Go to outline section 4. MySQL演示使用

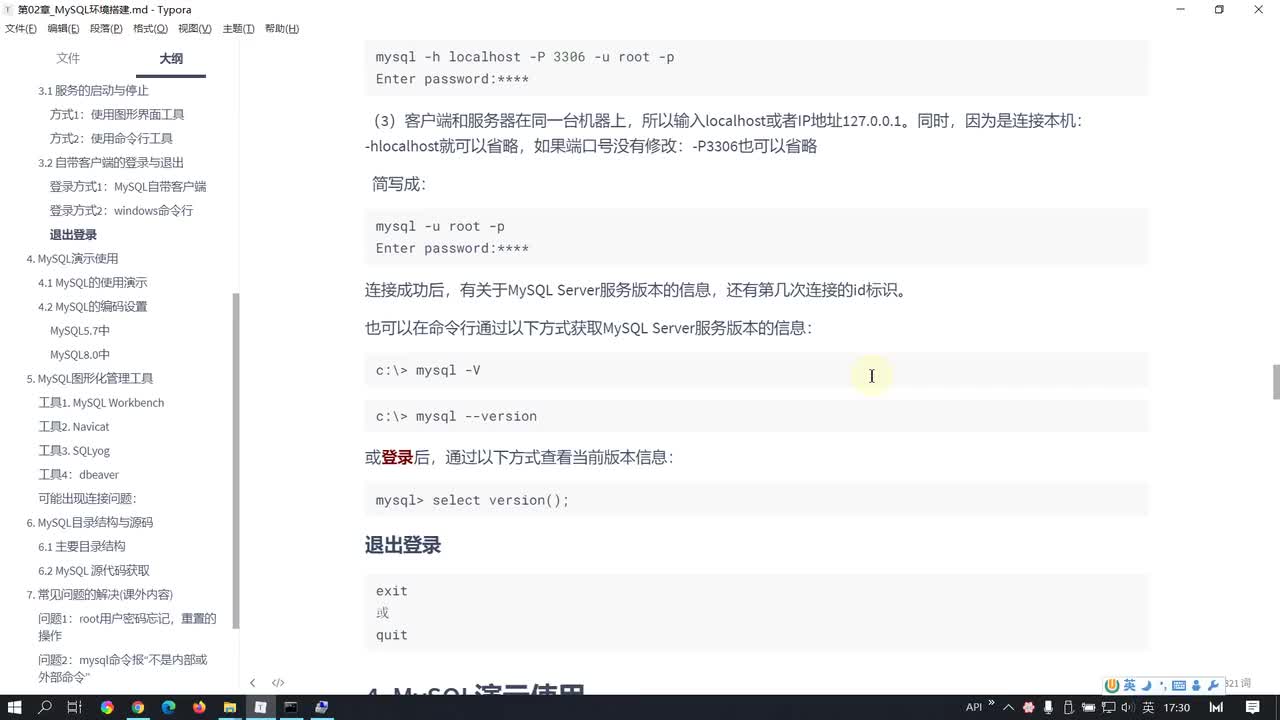pyautogui.click(x=72, y=259)
